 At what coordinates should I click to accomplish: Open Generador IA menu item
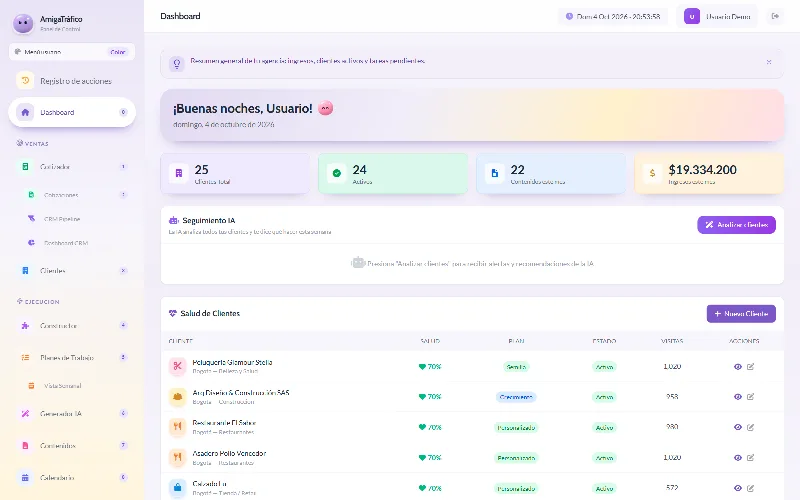pos(72,414)
